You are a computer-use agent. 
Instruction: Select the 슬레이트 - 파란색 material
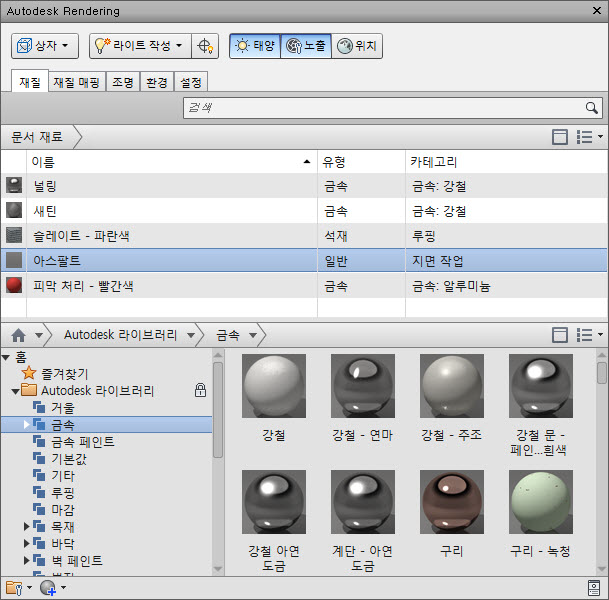click(304, 236)
